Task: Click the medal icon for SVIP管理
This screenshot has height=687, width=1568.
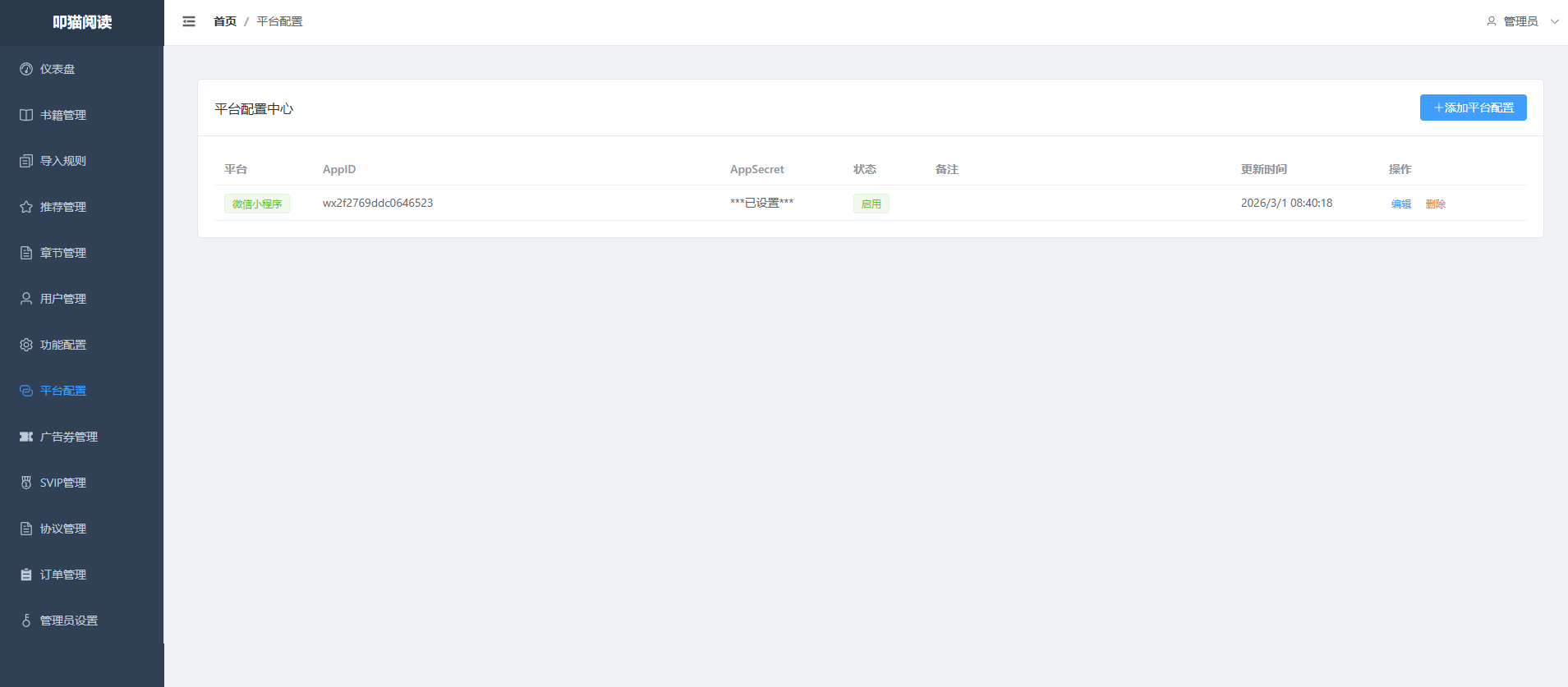Action: 26,483
